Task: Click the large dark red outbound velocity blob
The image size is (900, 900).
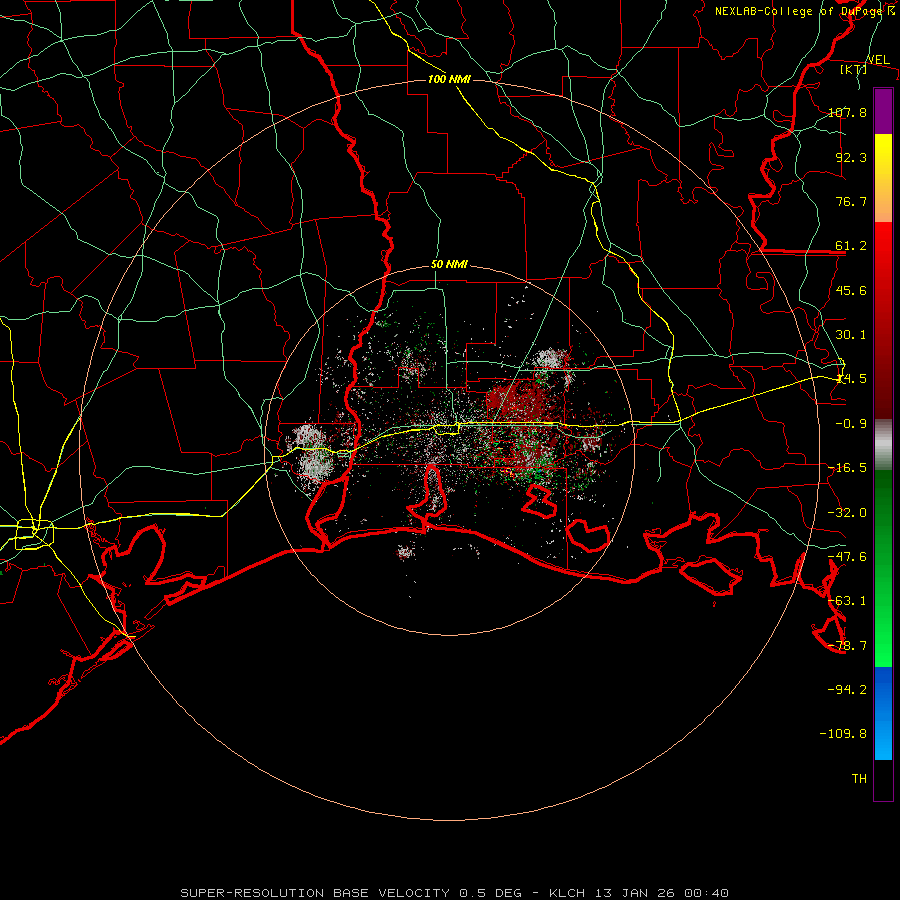Action: (519, 402)
